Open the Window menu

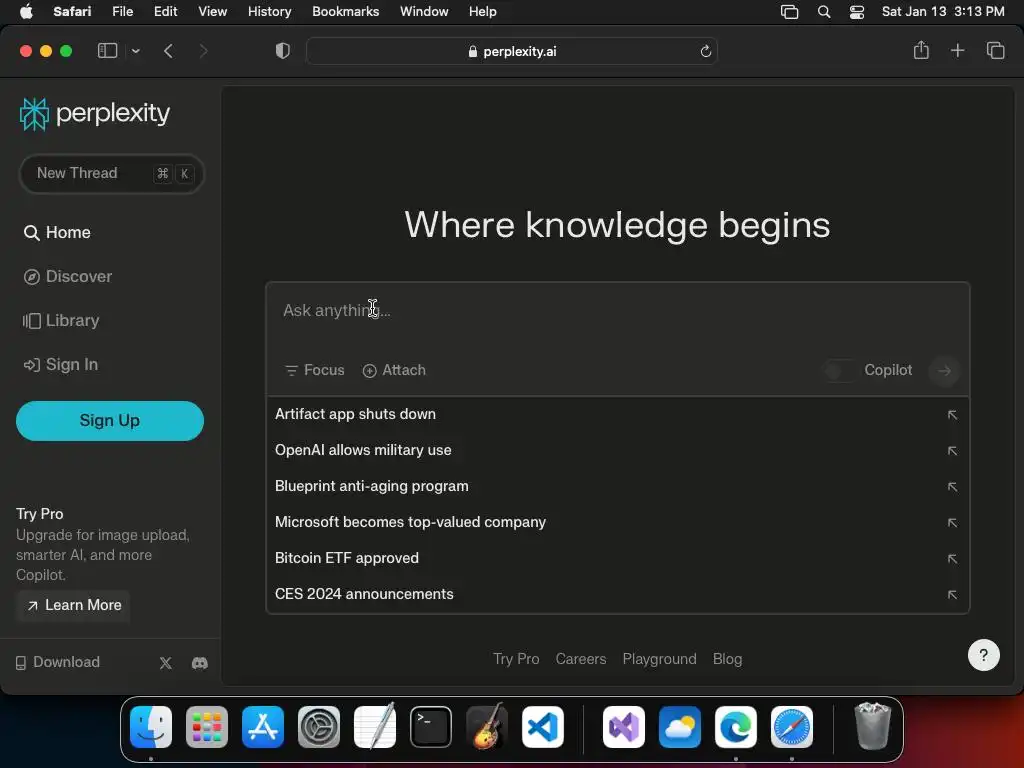click(x=424, y=12)
